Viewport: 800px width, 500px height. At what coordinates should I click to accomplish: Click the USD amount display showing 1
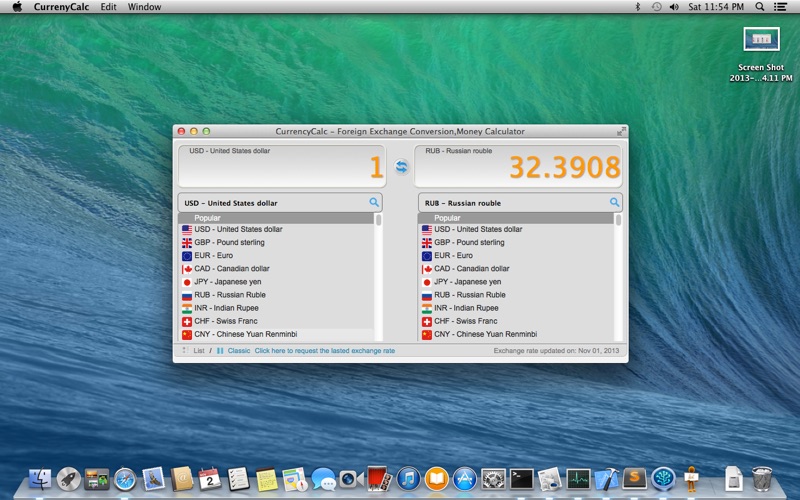(282, 166)
